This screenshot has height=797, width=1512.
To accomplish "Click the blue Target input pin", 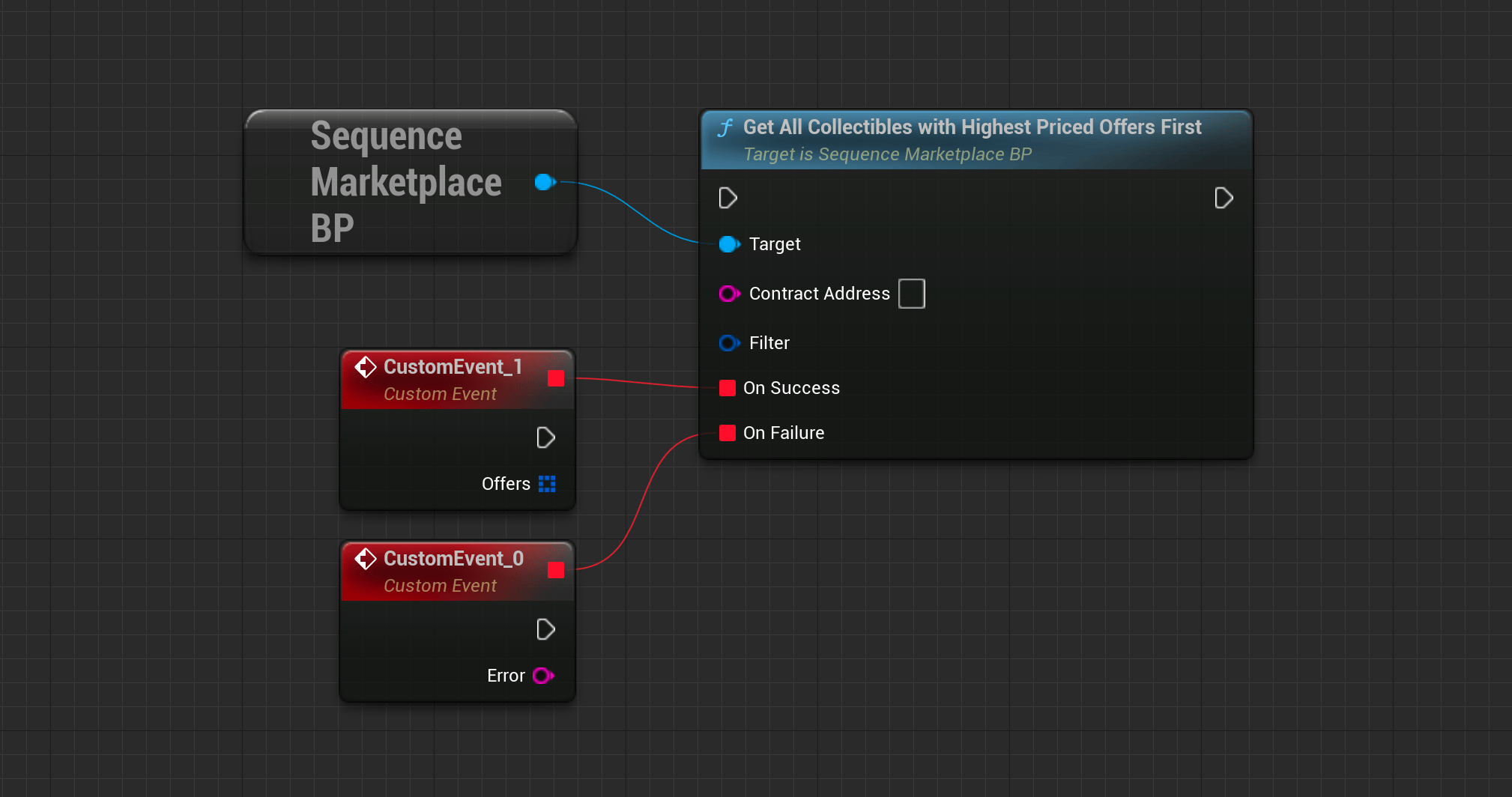I will point(729,244).
